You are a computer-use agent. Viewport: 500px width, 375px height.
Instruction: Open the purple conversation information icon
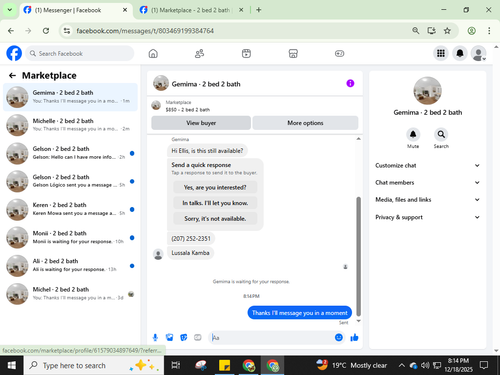click(350, 83)
